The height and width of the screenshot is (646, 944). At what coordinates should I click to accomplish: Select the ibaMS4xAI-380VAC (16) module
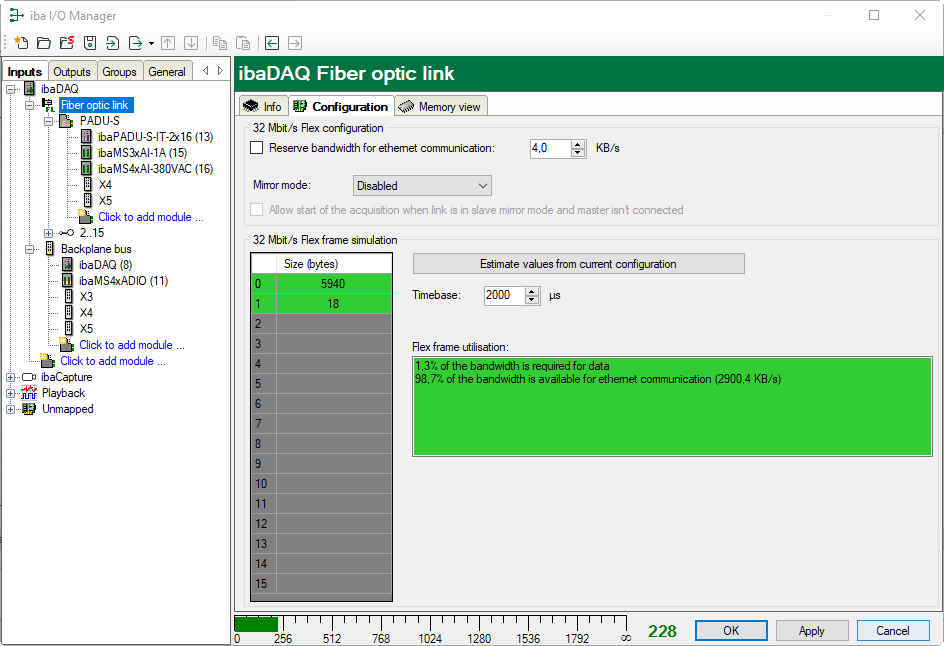coord(155,169)
